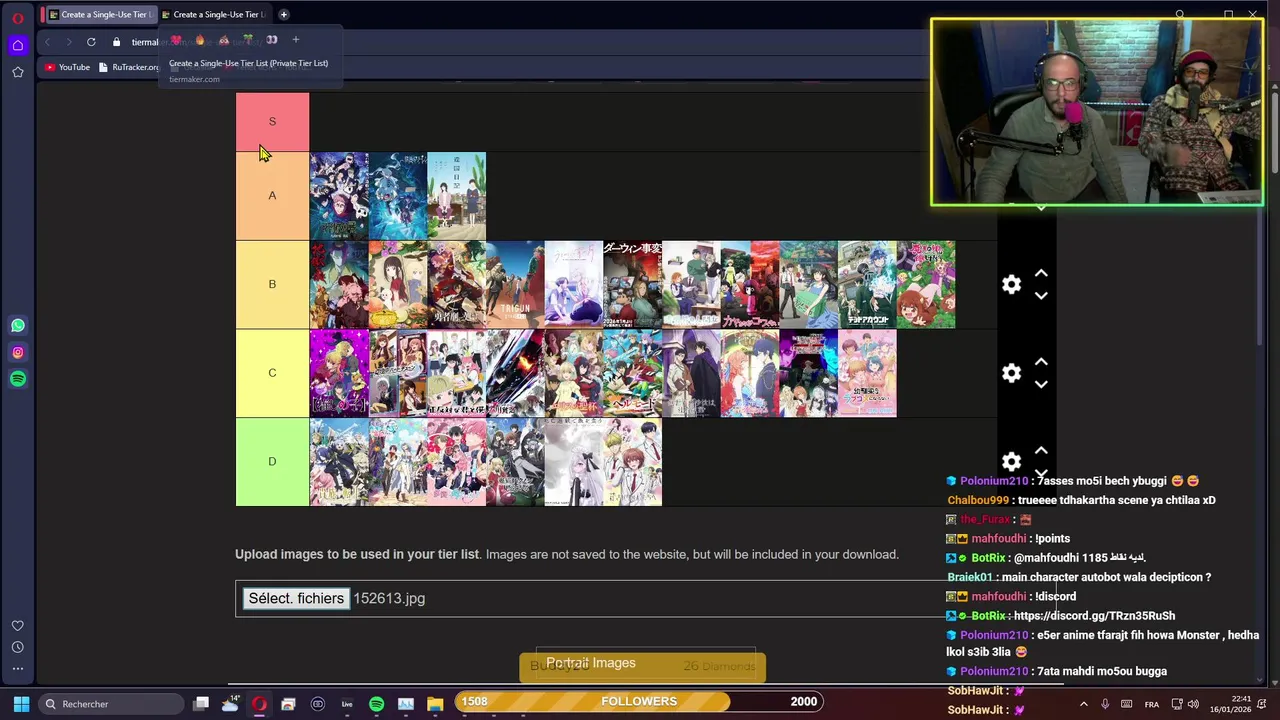Open the sidebar three-dots more options
Viewport: 1280px width, 720px height.
point(18,668)
